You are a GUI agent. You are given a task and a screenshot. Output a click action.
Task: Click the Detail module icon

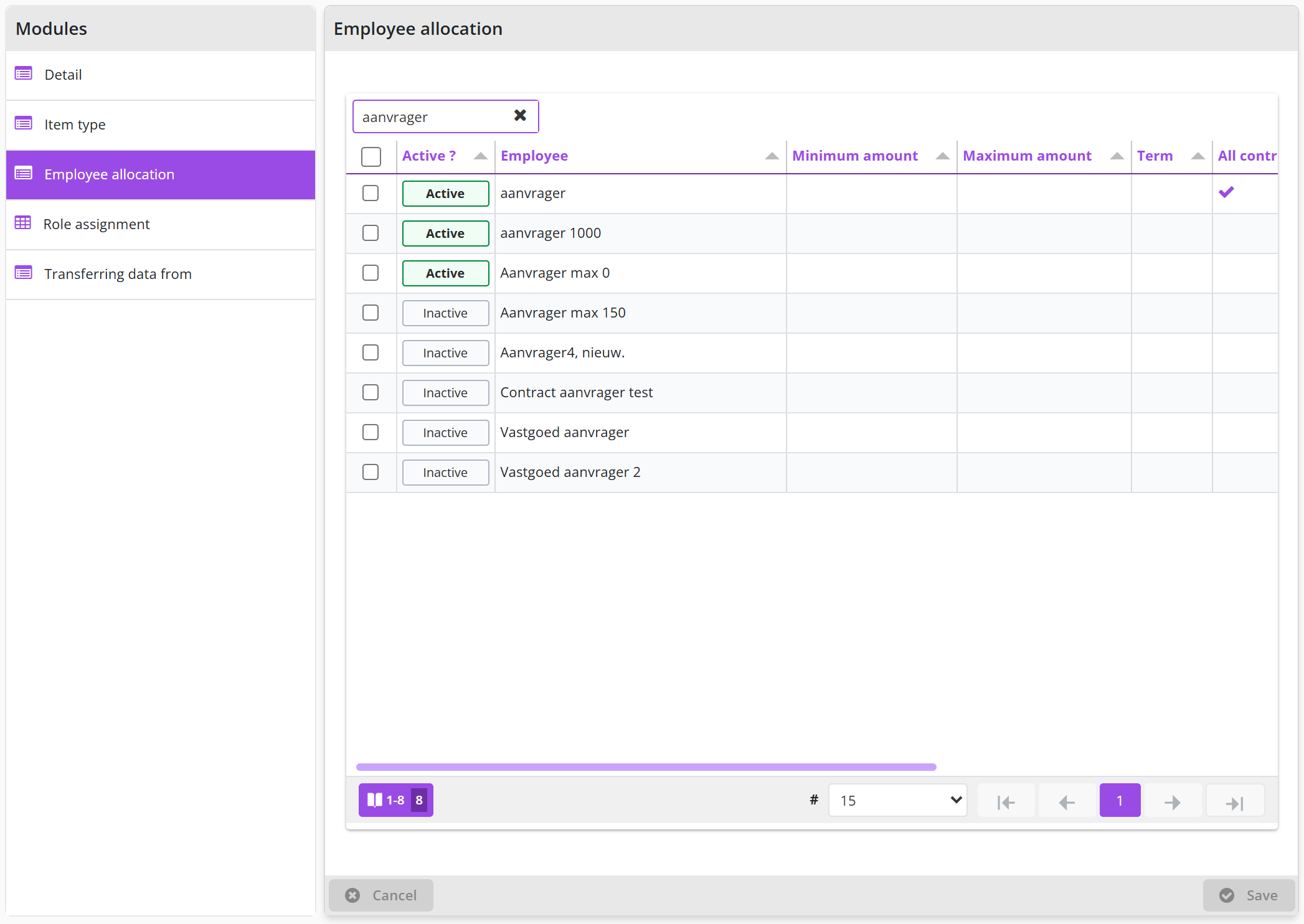(x=24, y=74)
